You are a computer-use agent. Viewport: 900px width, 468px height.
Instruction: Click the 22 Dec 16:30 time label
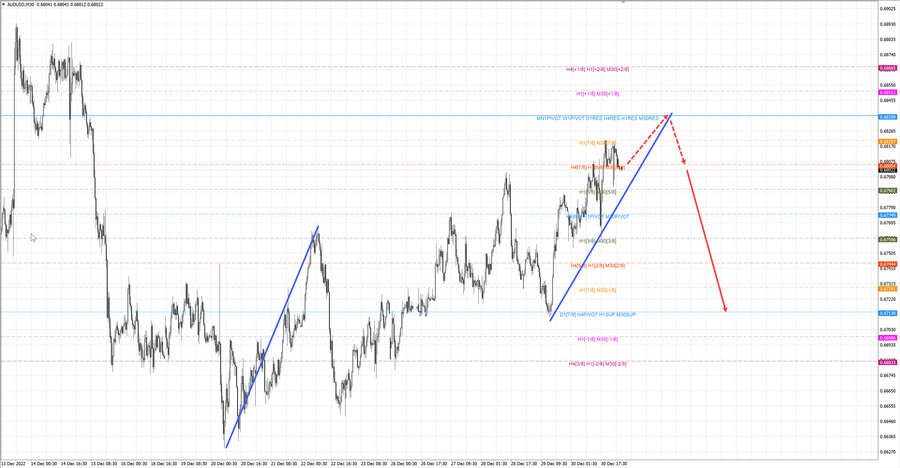point(344,463)
